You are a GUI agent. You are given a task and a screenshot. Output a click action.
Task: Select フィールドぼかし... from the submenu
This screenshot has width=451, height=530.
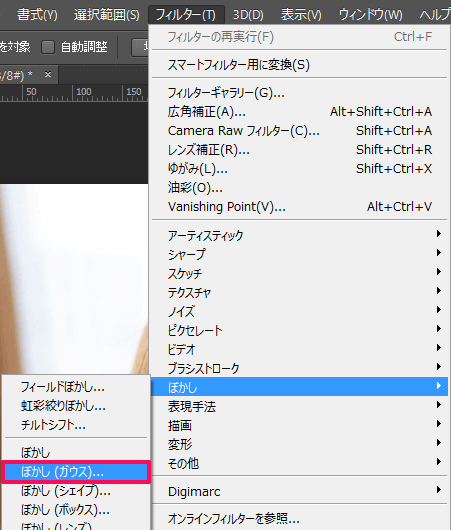pyautogui.click(x=76, y=387)
